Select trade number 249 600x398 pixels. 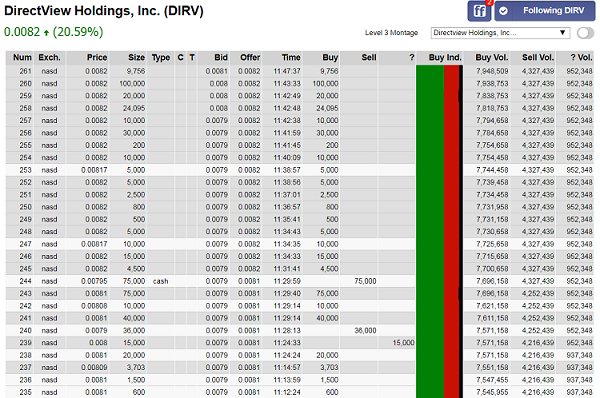click(x=25, y=219)
